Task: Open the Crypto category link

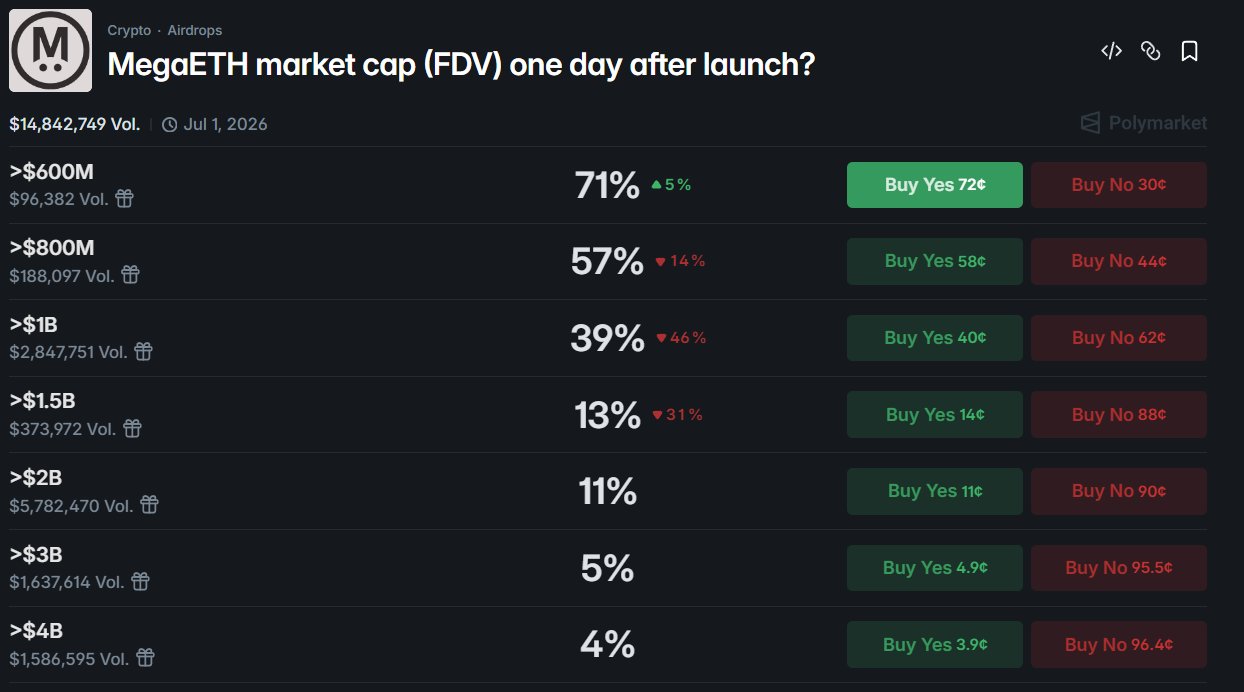Action: [x=129, y=31]
